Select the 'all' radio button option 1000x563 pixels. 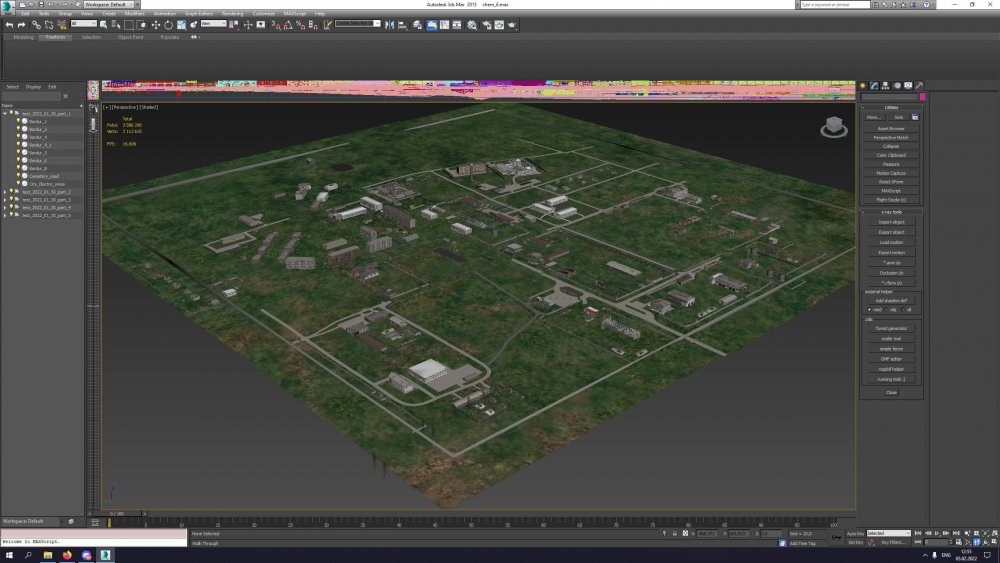(903, 309)
